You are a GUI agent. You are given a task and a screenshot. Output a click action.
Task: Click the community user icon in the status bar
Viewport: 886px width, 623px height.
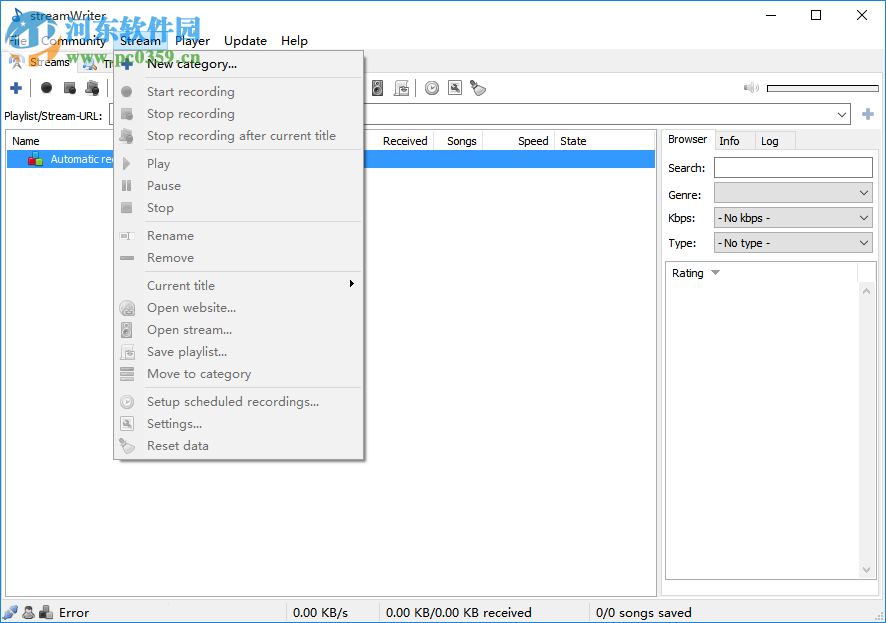[27, 612]
